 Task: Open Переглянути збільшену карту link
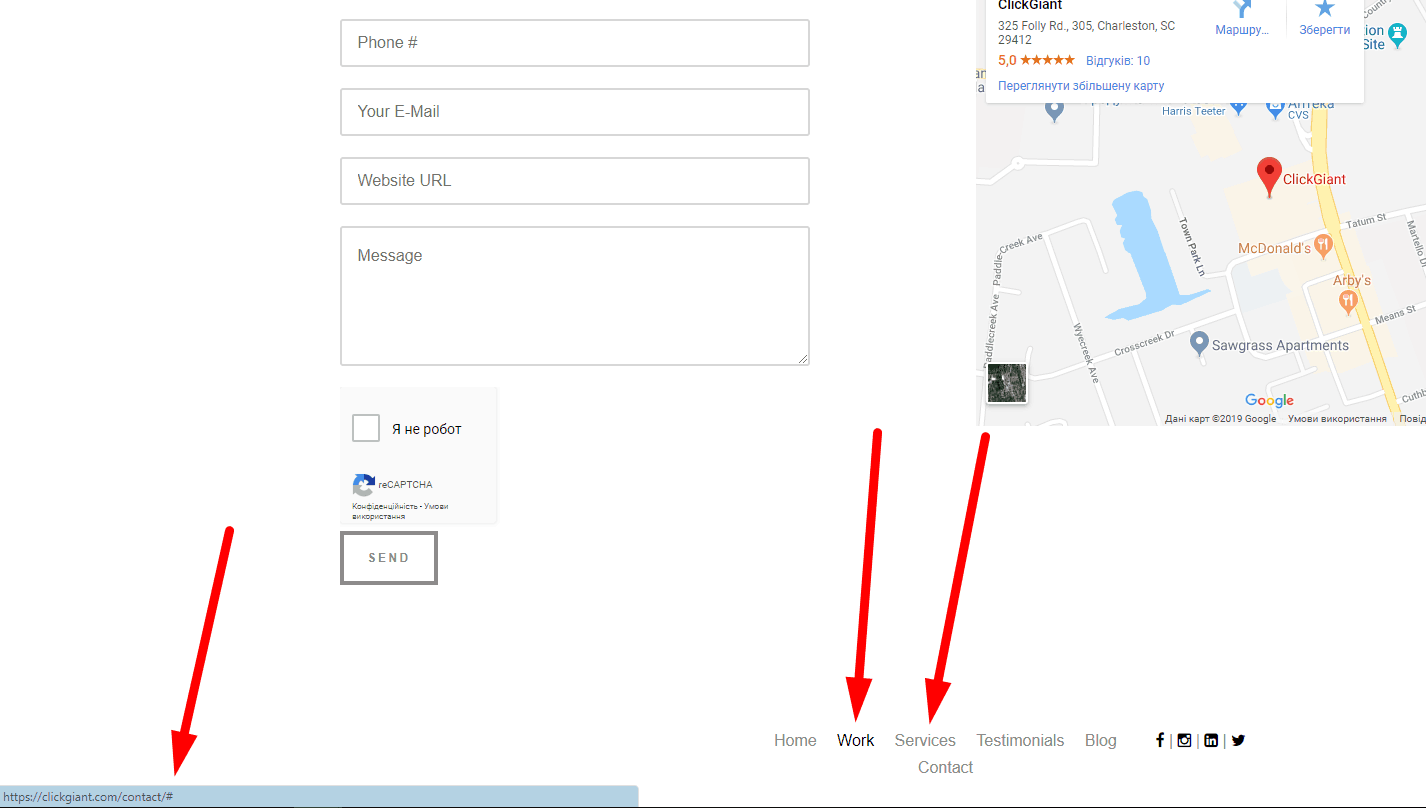pyautogui.click(x=1081, y=85)
